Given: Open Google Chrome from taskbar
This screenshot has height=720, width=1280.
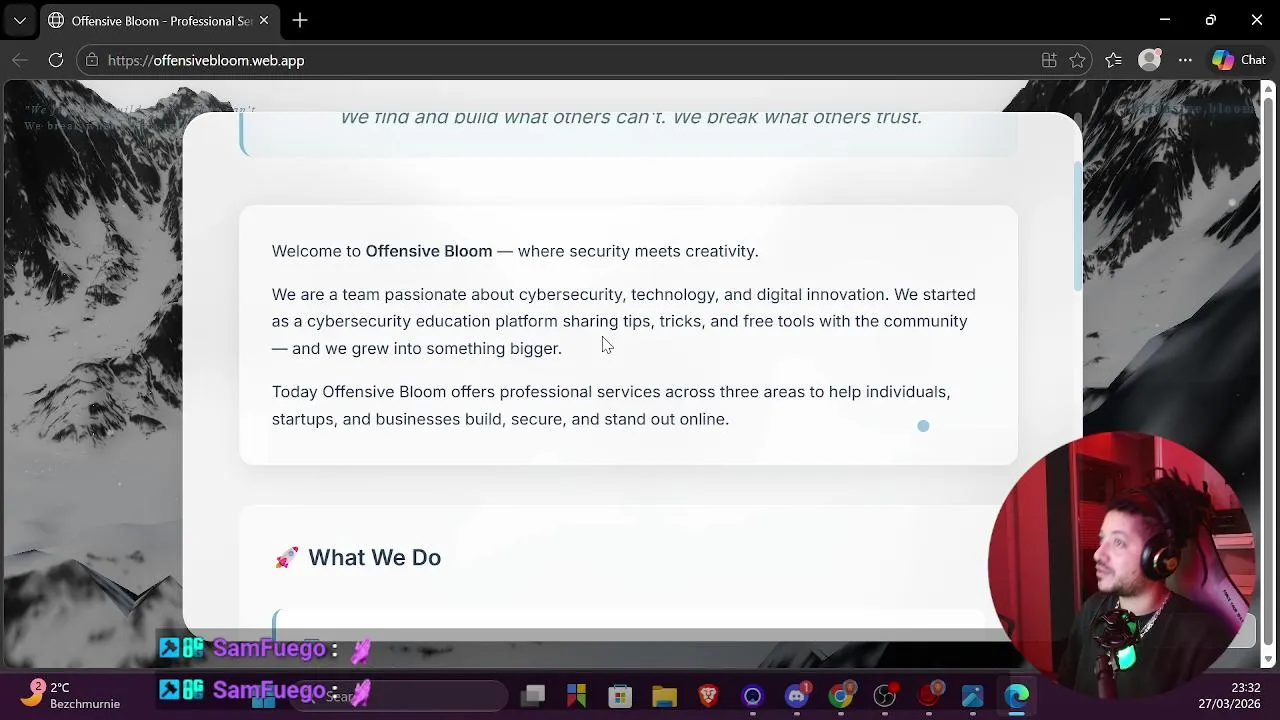Looking at the screenshot, I should click(841, 695).
